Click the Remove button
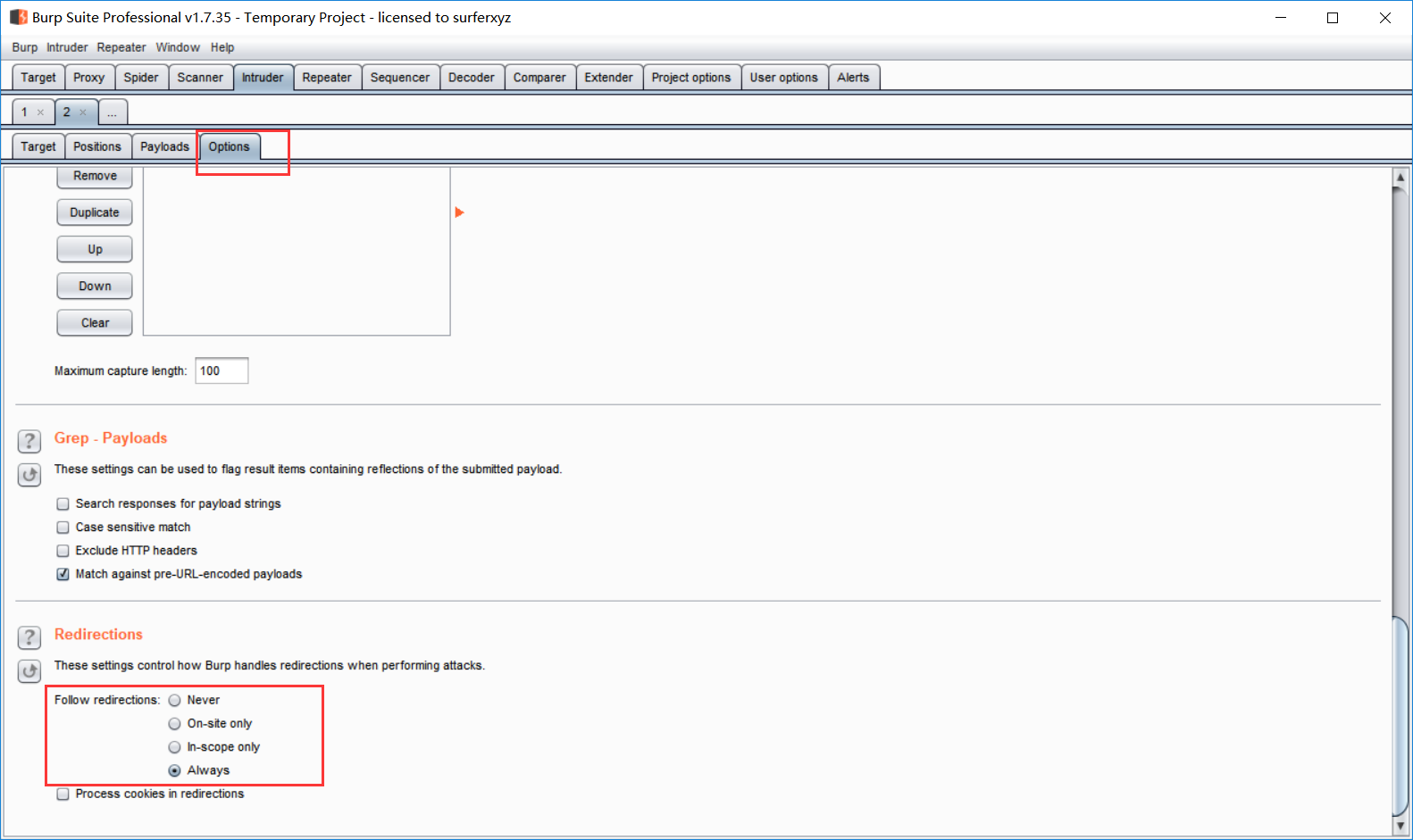Viewport: 1413px width, 840px height. (x=95, y=177)
